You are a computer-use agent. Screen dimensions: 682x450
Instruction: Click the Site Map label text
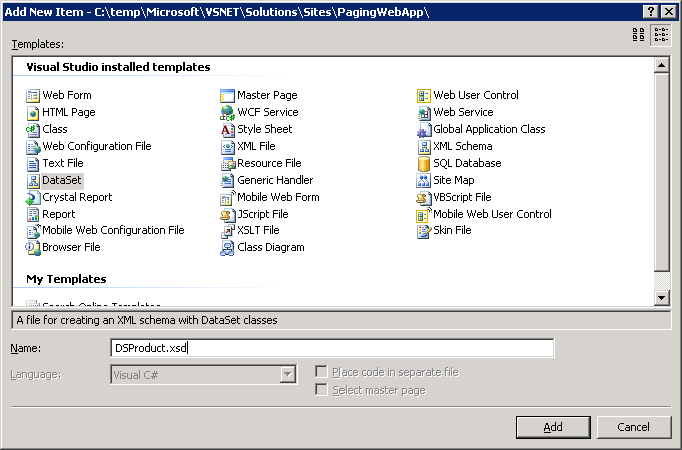coord(454,180)
